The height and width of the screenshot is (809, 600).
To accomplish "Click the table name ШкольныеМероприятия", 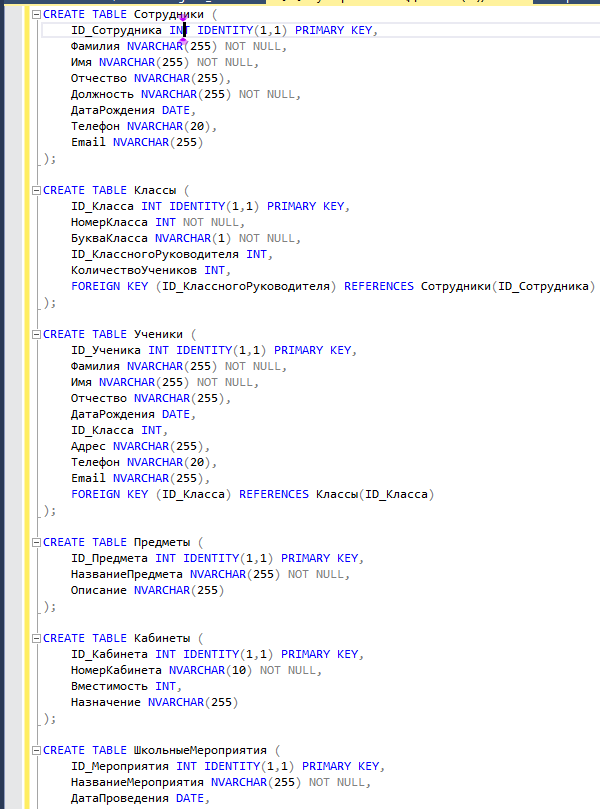I will click(200, 750).
